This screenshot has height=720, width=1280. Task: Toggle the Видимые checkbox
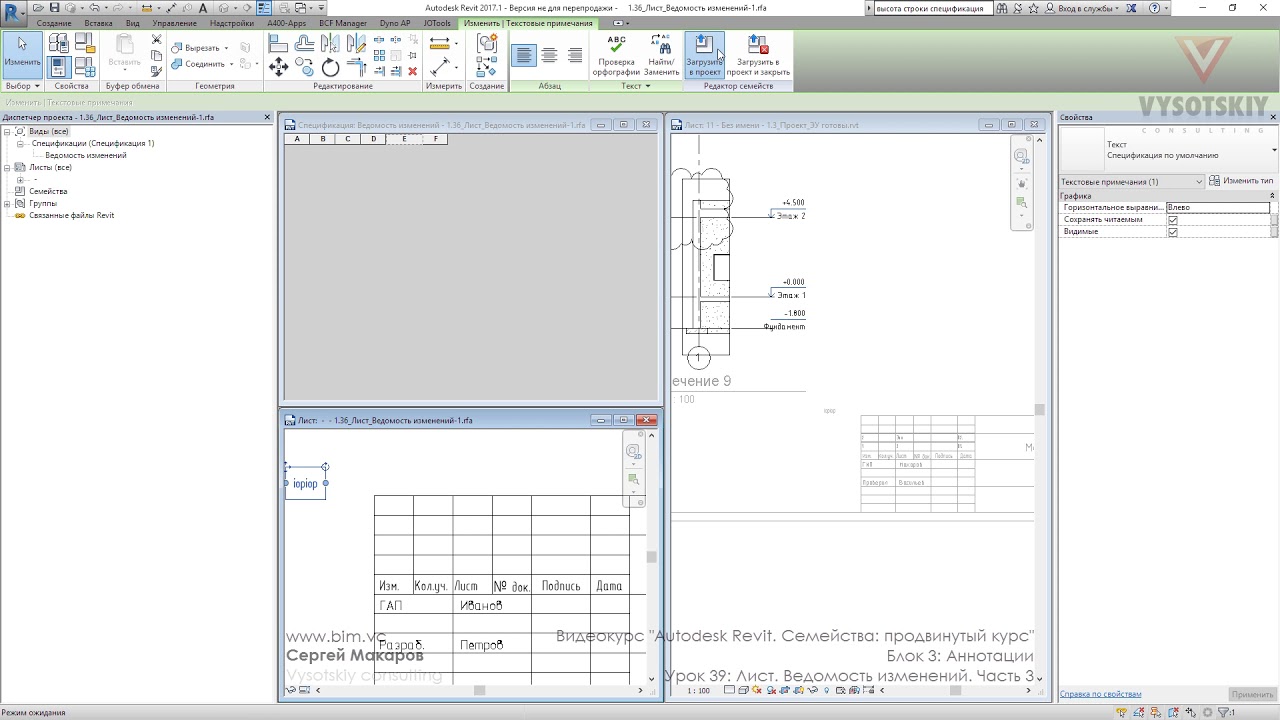click(x=1173, y=232)
